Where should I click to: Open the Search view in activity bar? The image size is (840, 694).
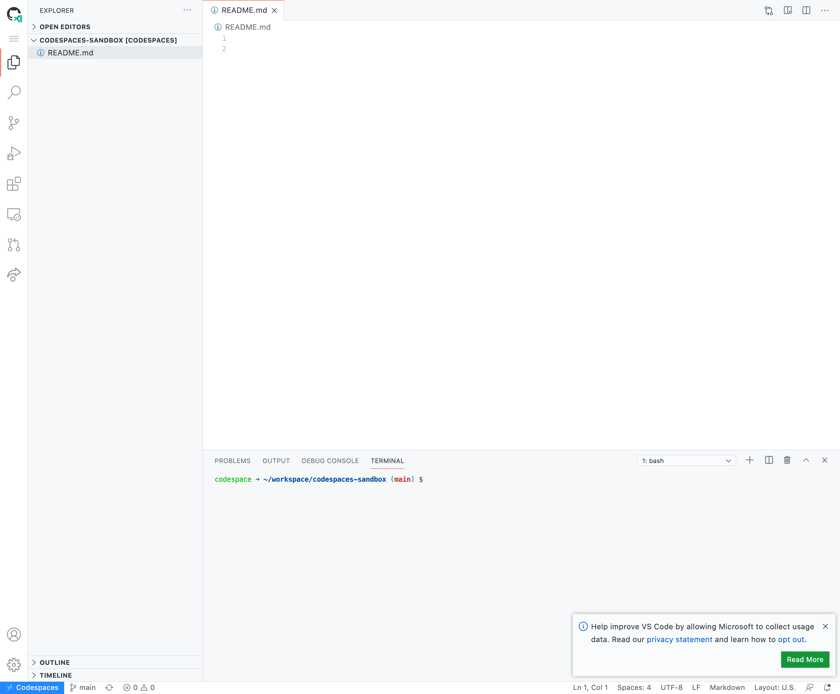[x=14, y=93]
